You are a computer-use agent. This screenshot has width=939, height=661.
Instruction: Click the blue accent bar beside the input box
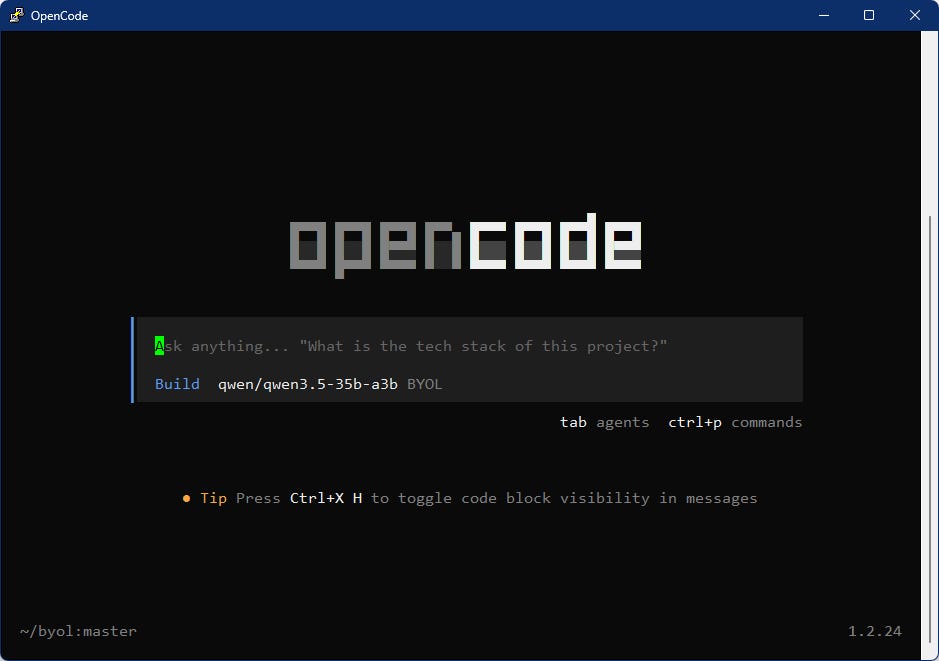click(x=132, y=360)
